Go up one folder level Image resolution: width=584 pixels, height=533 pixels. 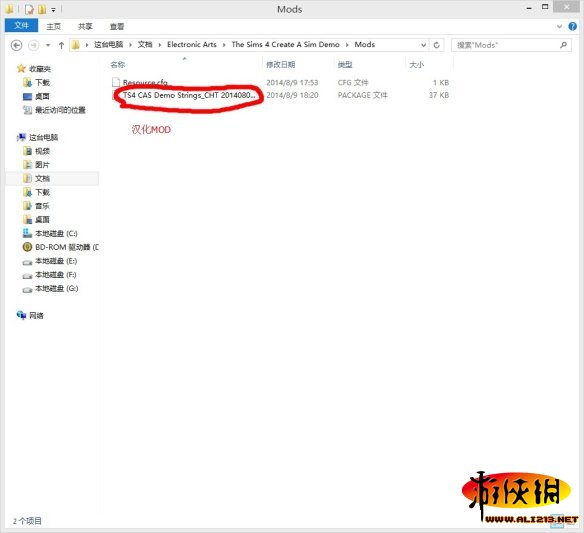tap(61, 45)
